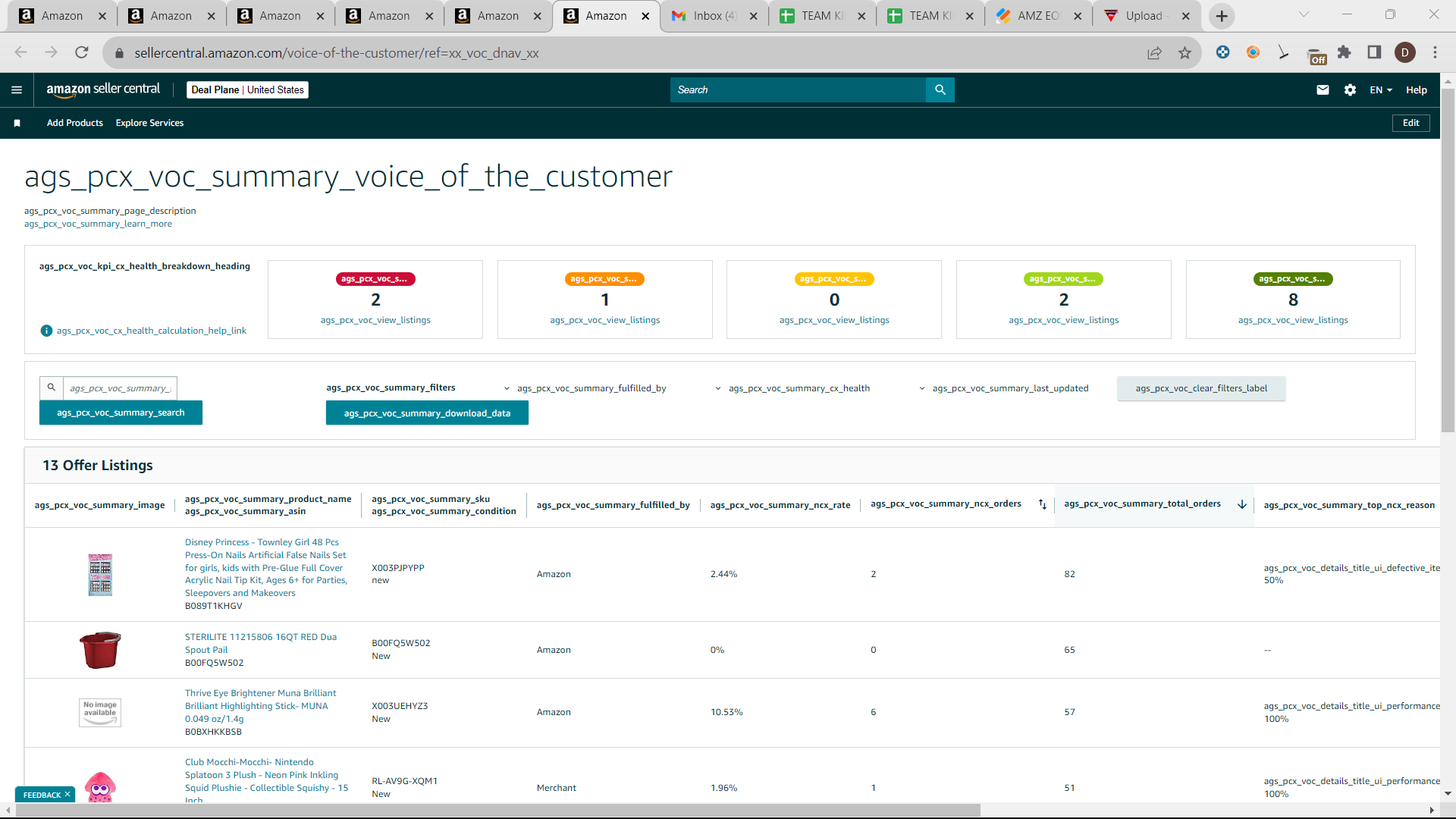The width and height of the screenshot is (1456, 819).
Task: Click the No image available thumbnail
Action: pyautogui.click(x=100, y=712)
